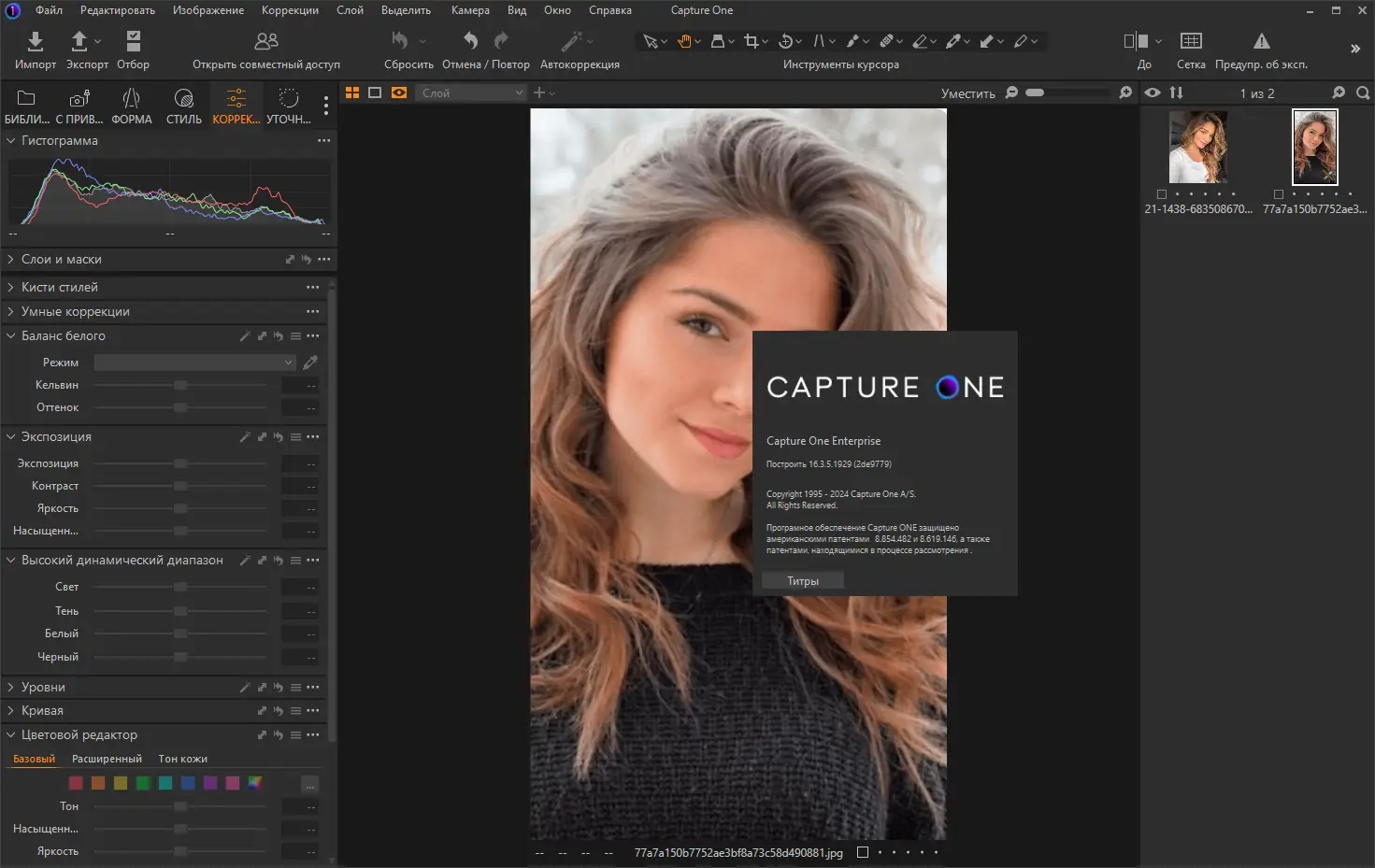Click the Import icon in the toolbar
This screenshot has height=868, width=1375.
coord(36,42)
